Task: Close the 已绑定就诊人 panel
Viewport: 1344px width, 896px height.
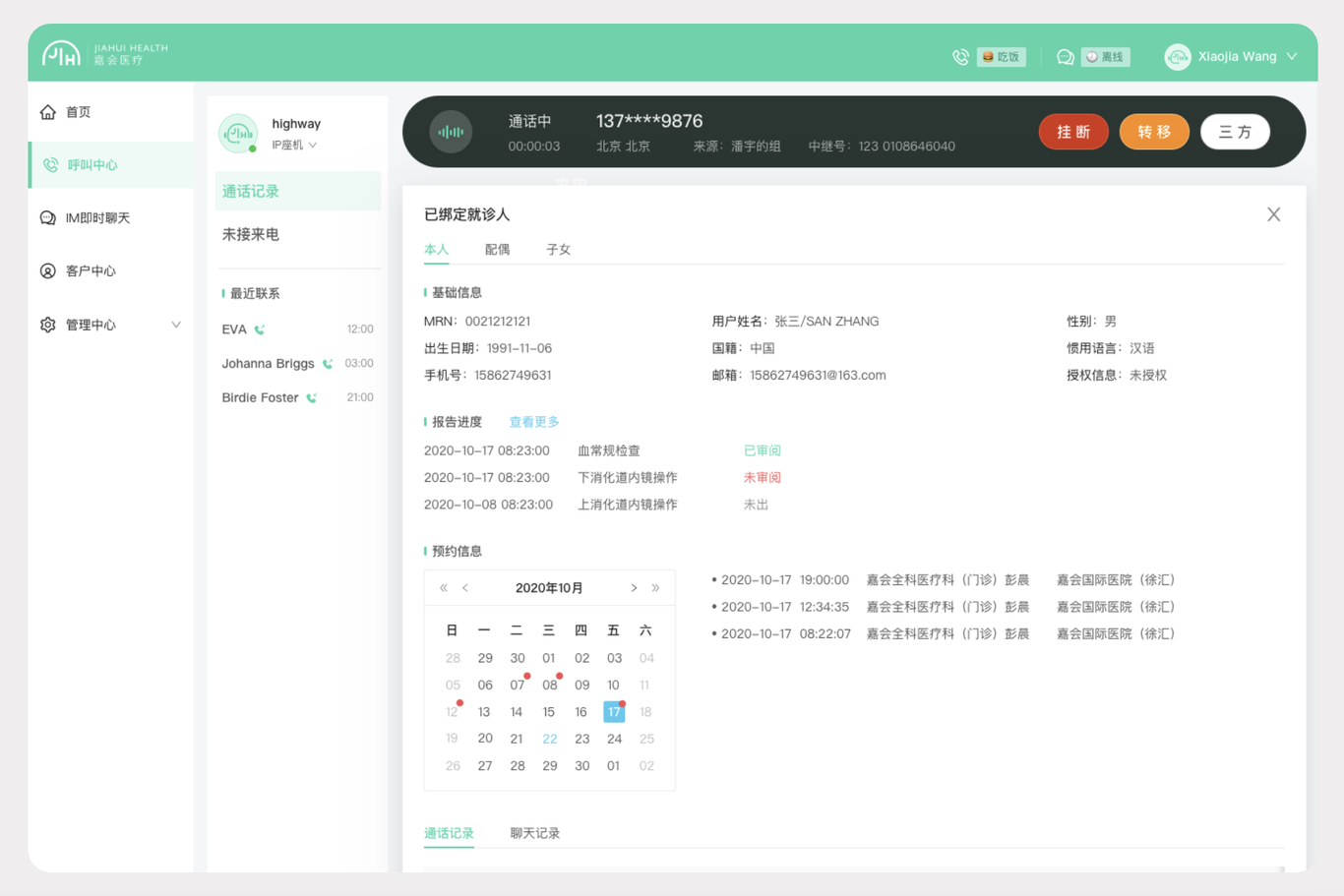Action: click(1274, 214)
